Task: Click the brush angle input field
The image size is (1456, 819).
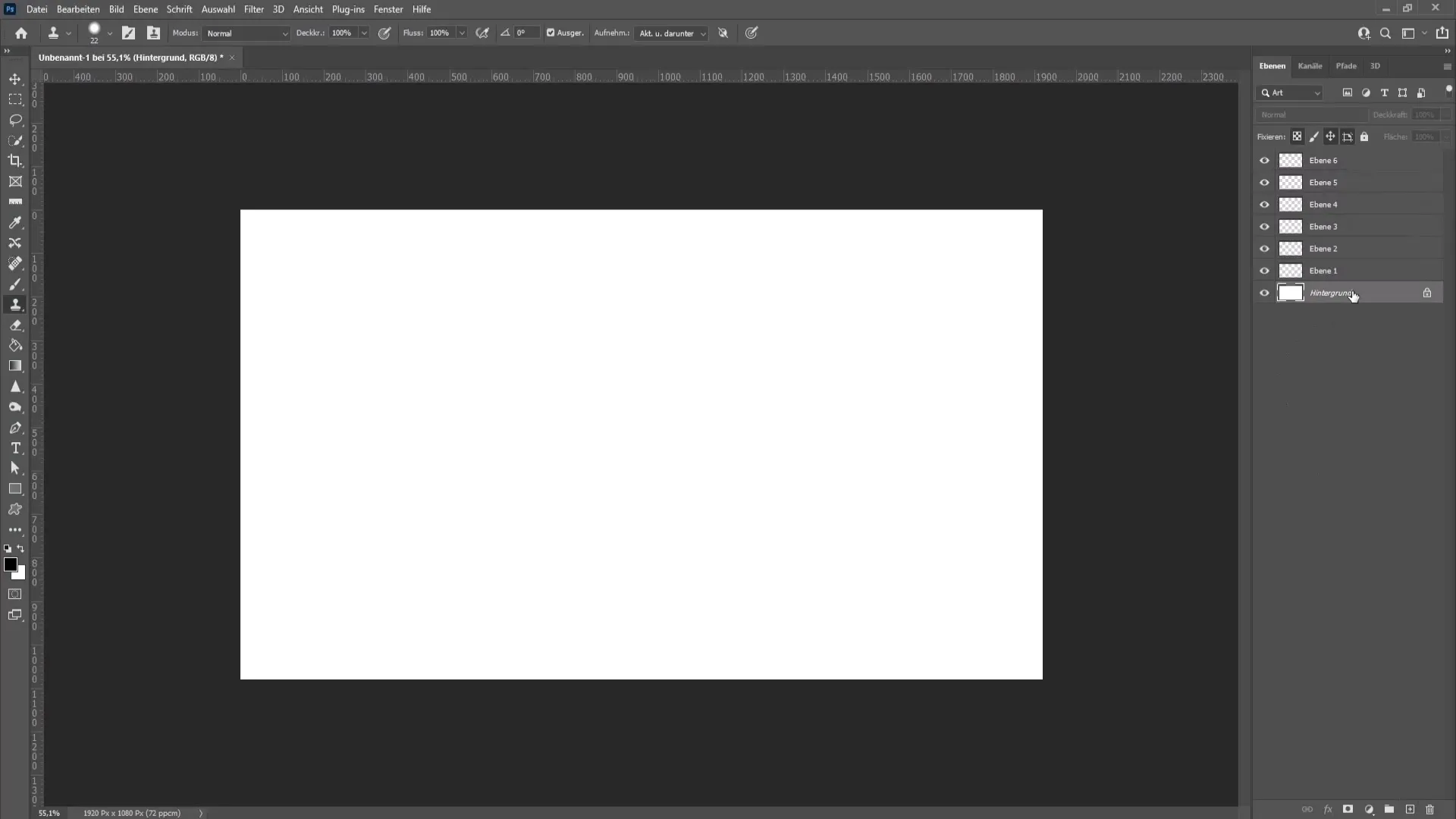Action: [x=526, y=33]
